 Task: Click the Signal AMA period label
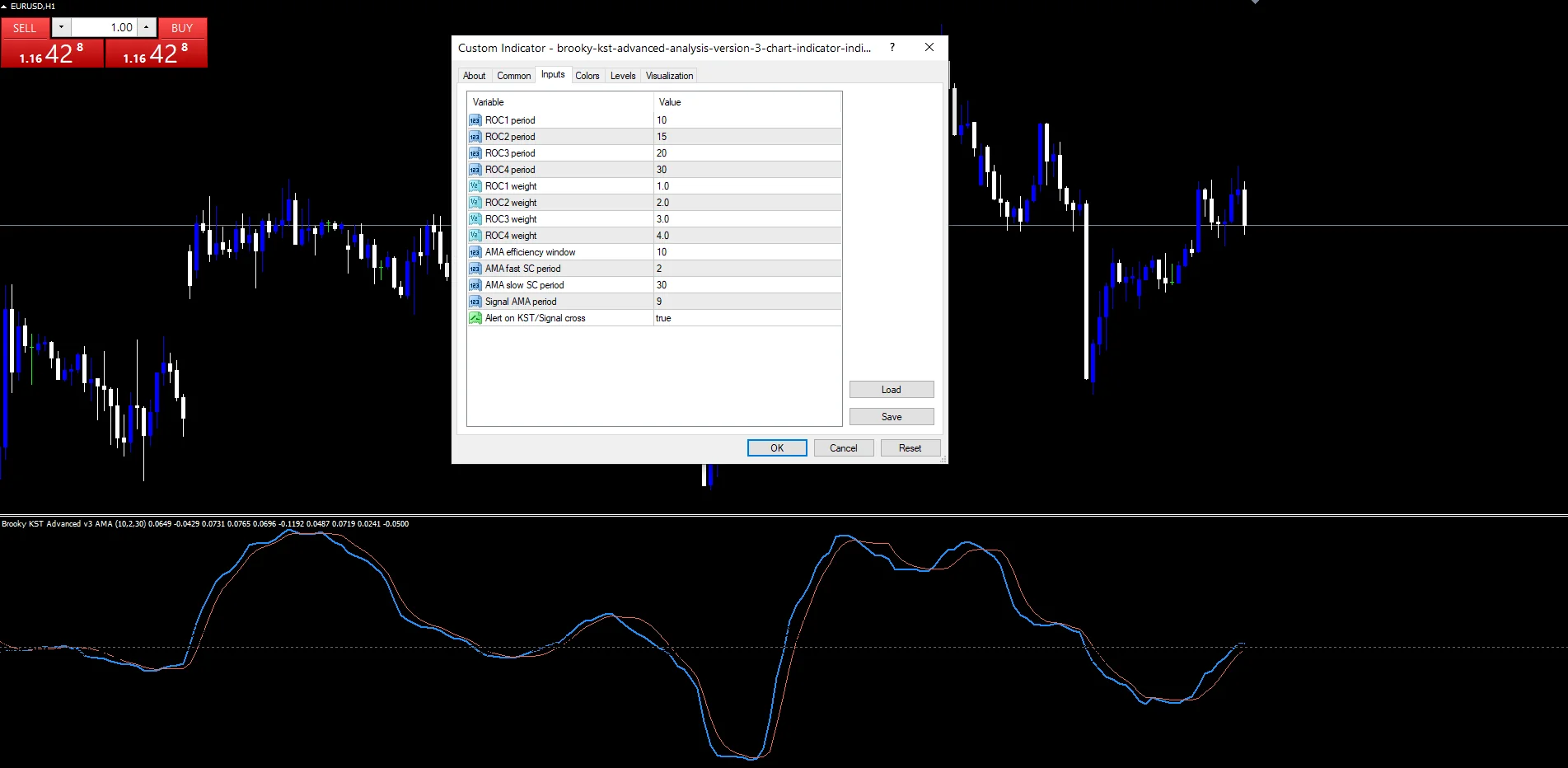tap(521, 302)
